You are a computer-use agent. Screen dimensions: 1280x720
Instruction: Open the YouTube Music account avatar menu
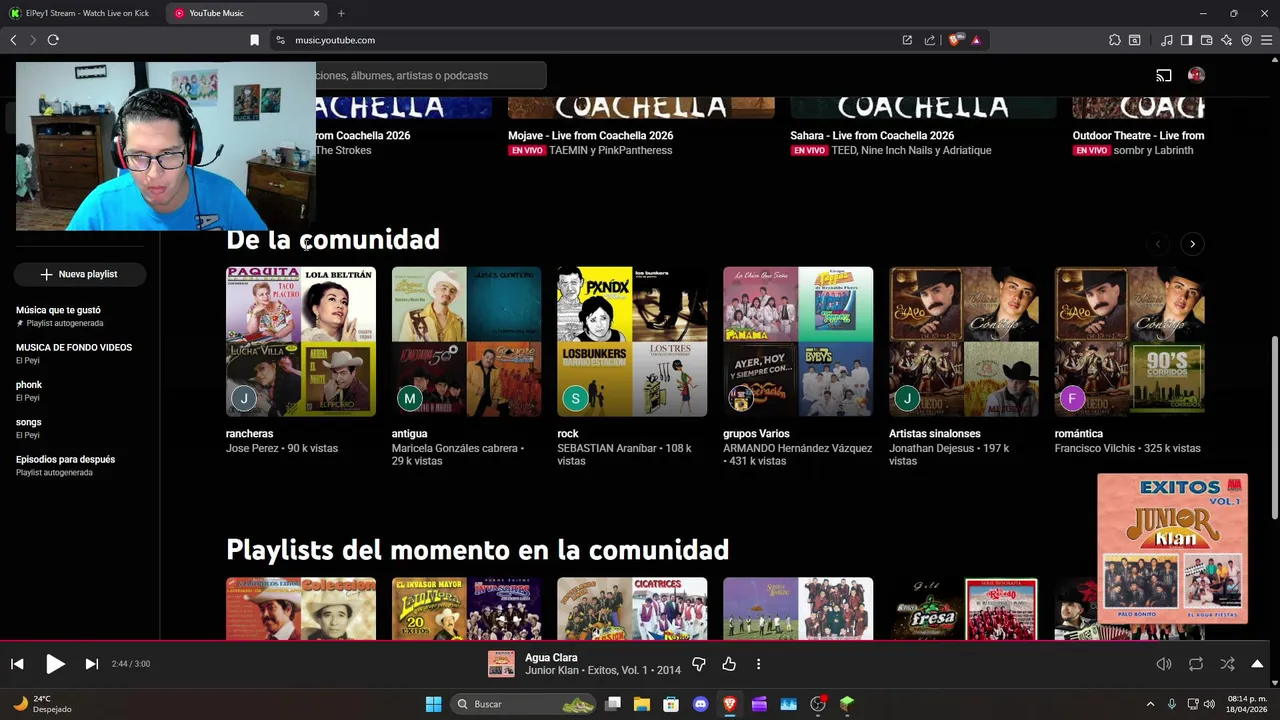click(x=1196, y=75)
